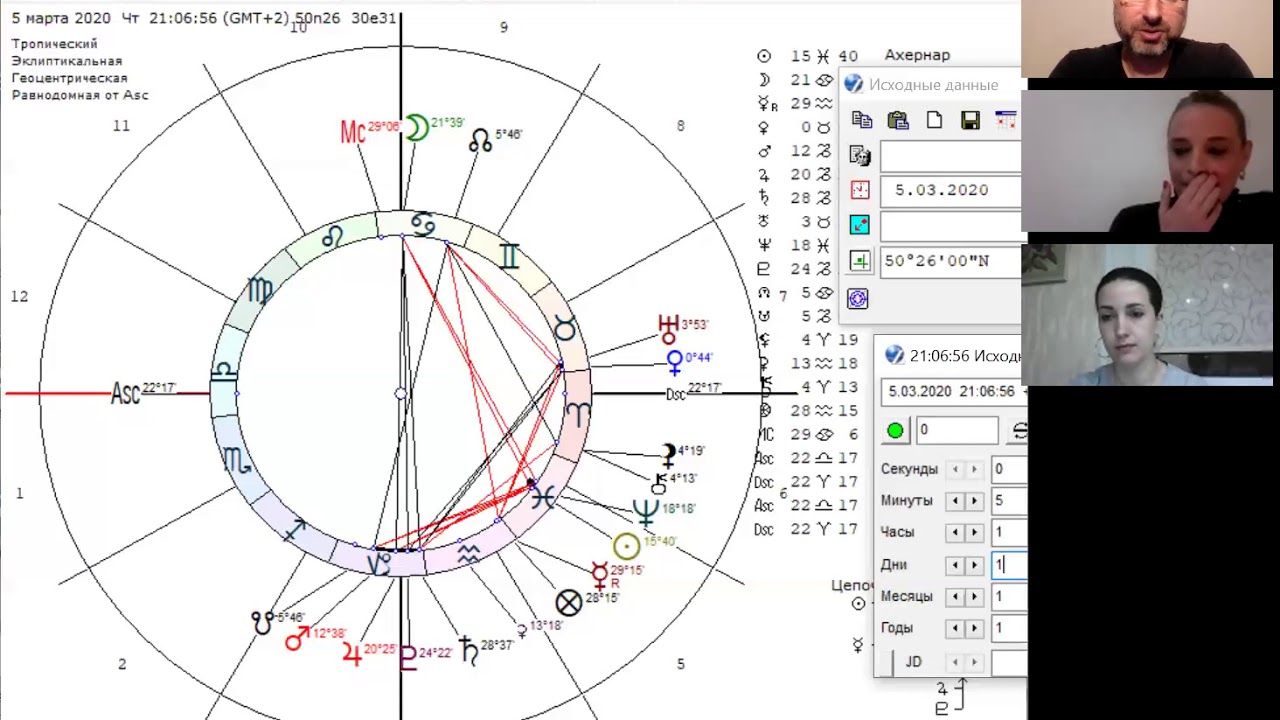This screenshot has width=1280, height=720.
Task: Click the Moon glyph near Mc at 21°39'
Action: tap(416, 127)
